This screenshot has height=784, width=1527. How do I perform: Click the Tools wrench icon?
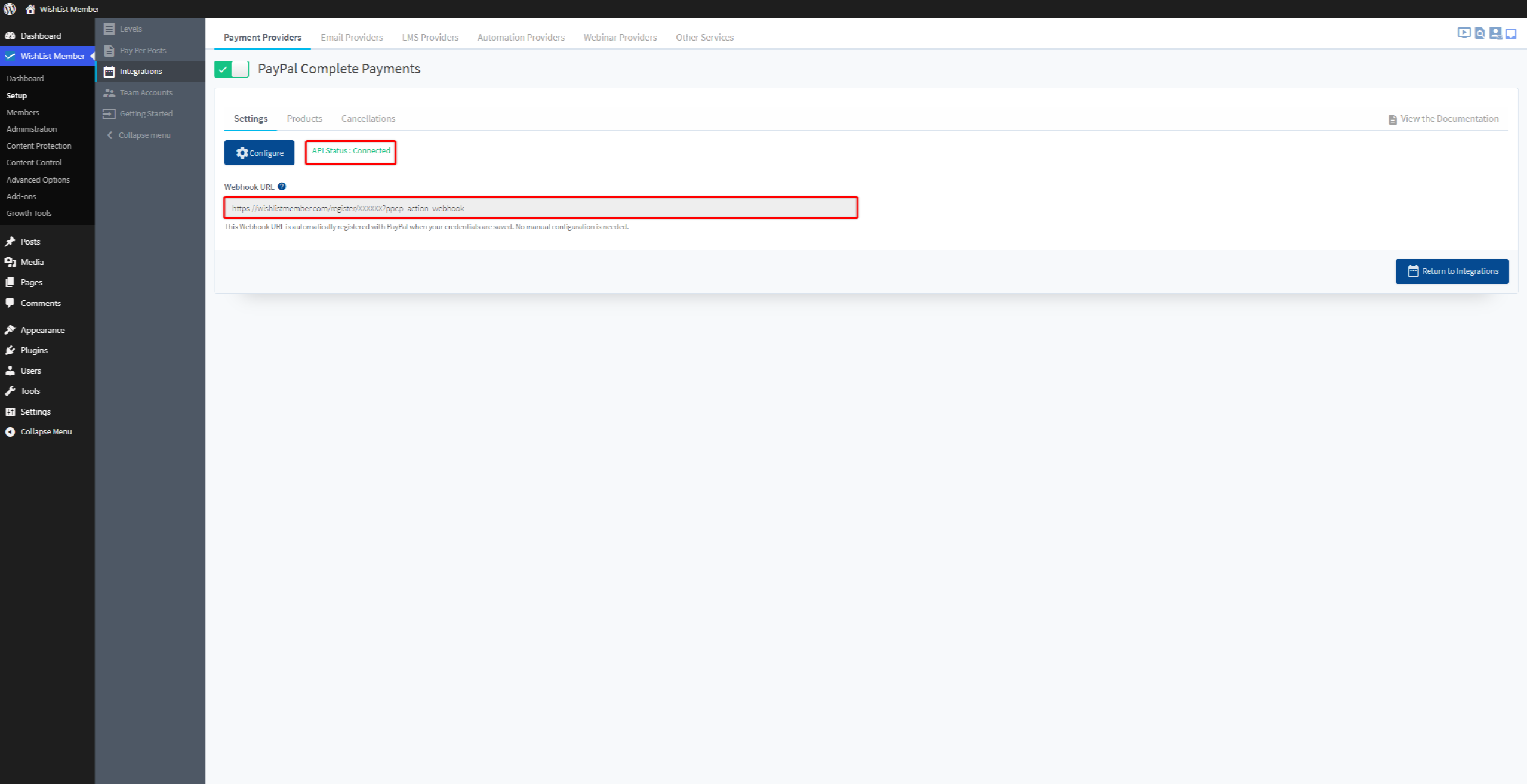[x=10, y=391]
